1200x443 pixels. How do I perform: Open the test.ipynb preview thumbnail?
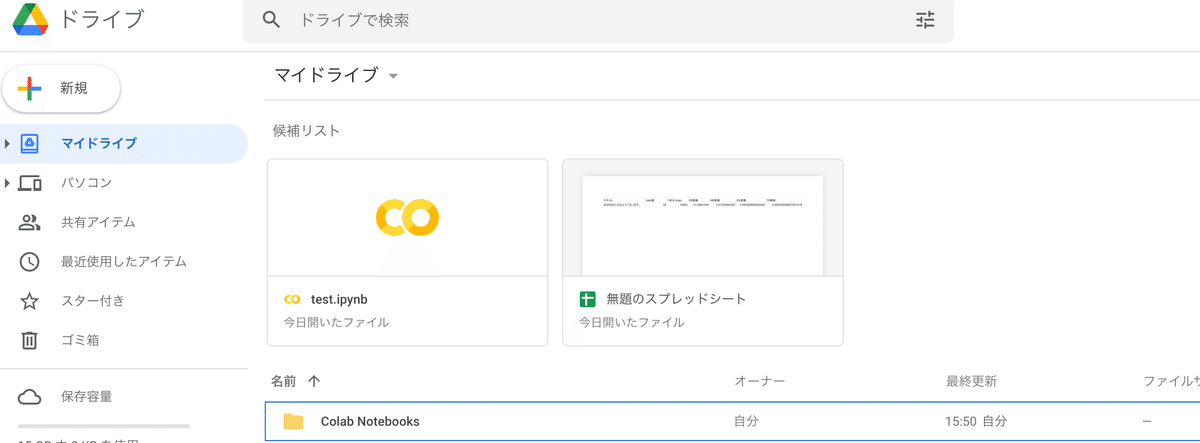click(407, 217)
